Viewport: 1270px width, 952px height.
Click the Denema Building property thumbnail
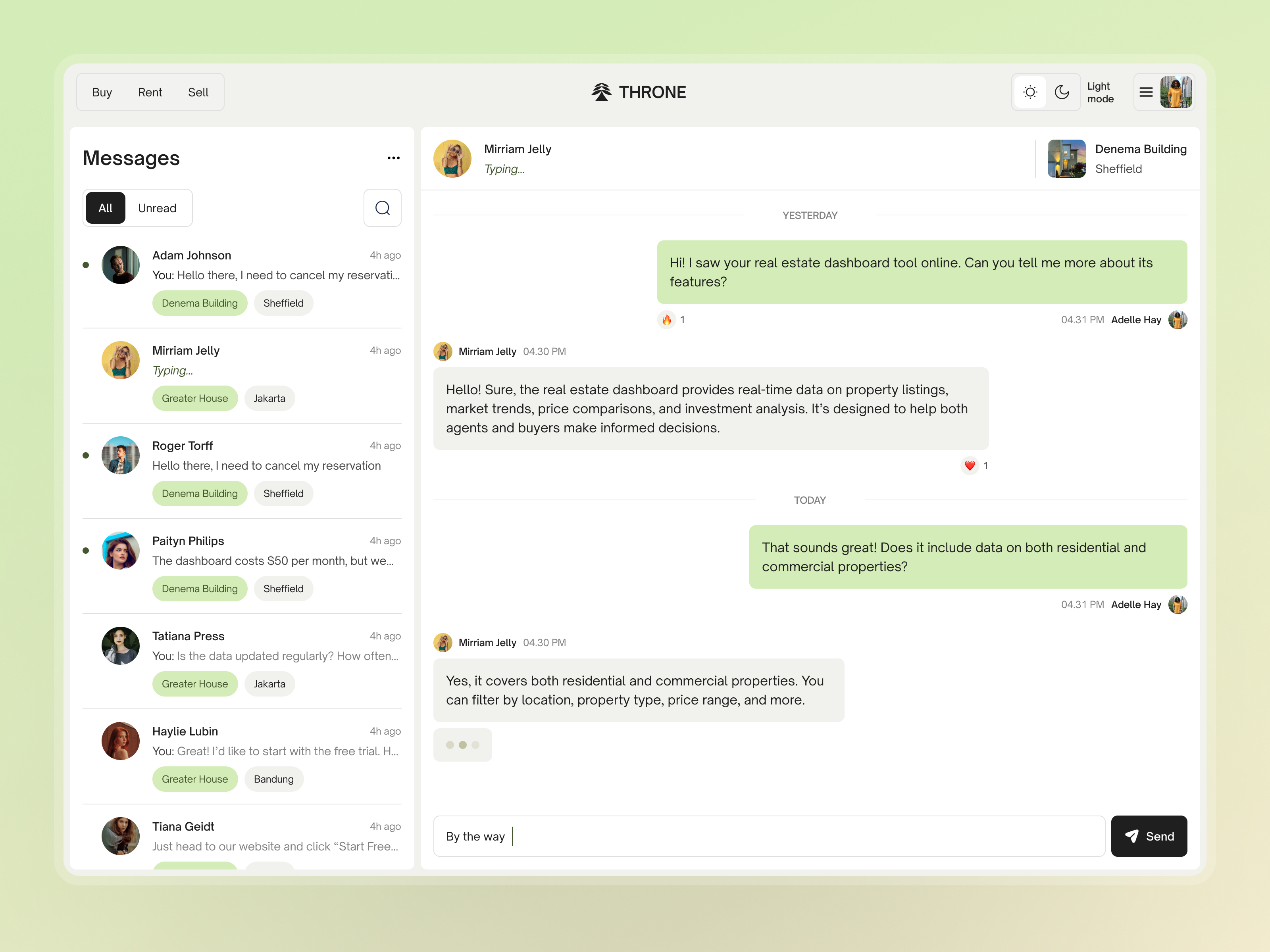1066,158
